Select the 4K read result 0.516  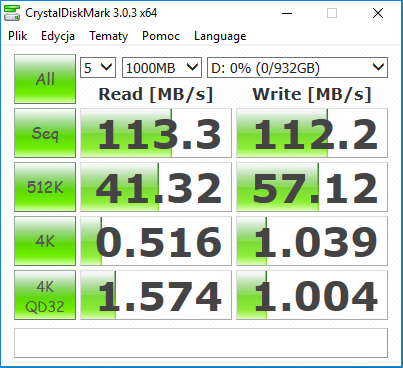click(156, 241)
